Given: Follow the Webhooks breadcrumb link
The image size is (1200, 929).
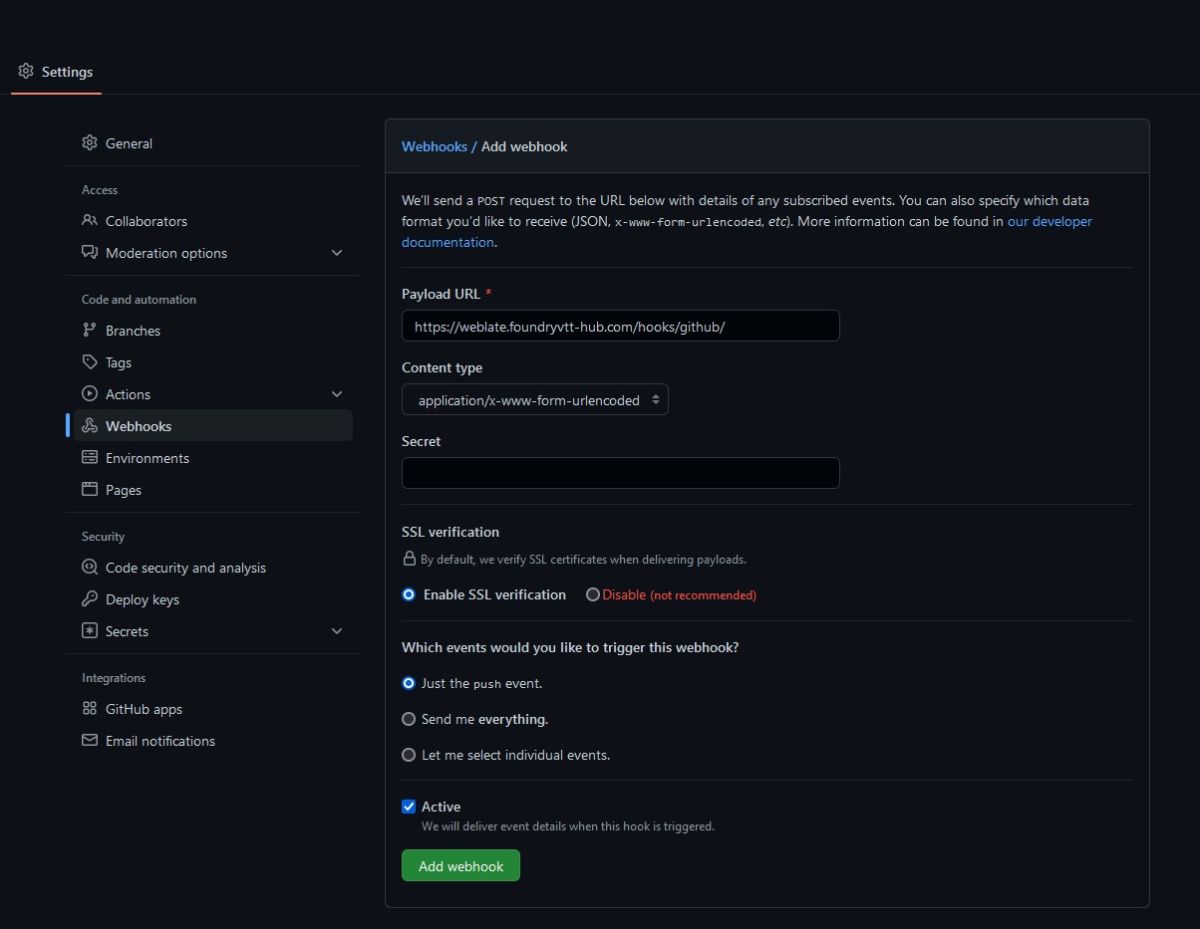Looking at the screenshot, I should [434, 146].
